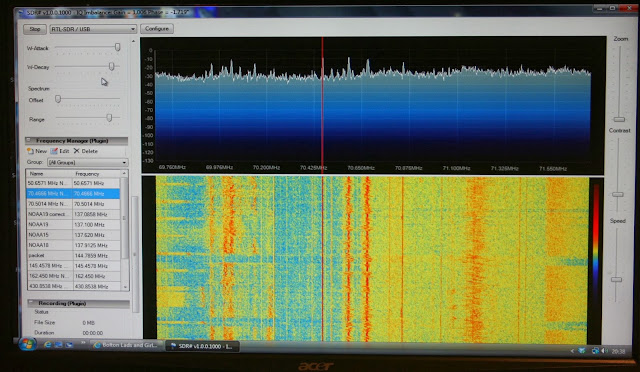Select the packet 144.7859 MHz entry

click(x=73, y=255)
